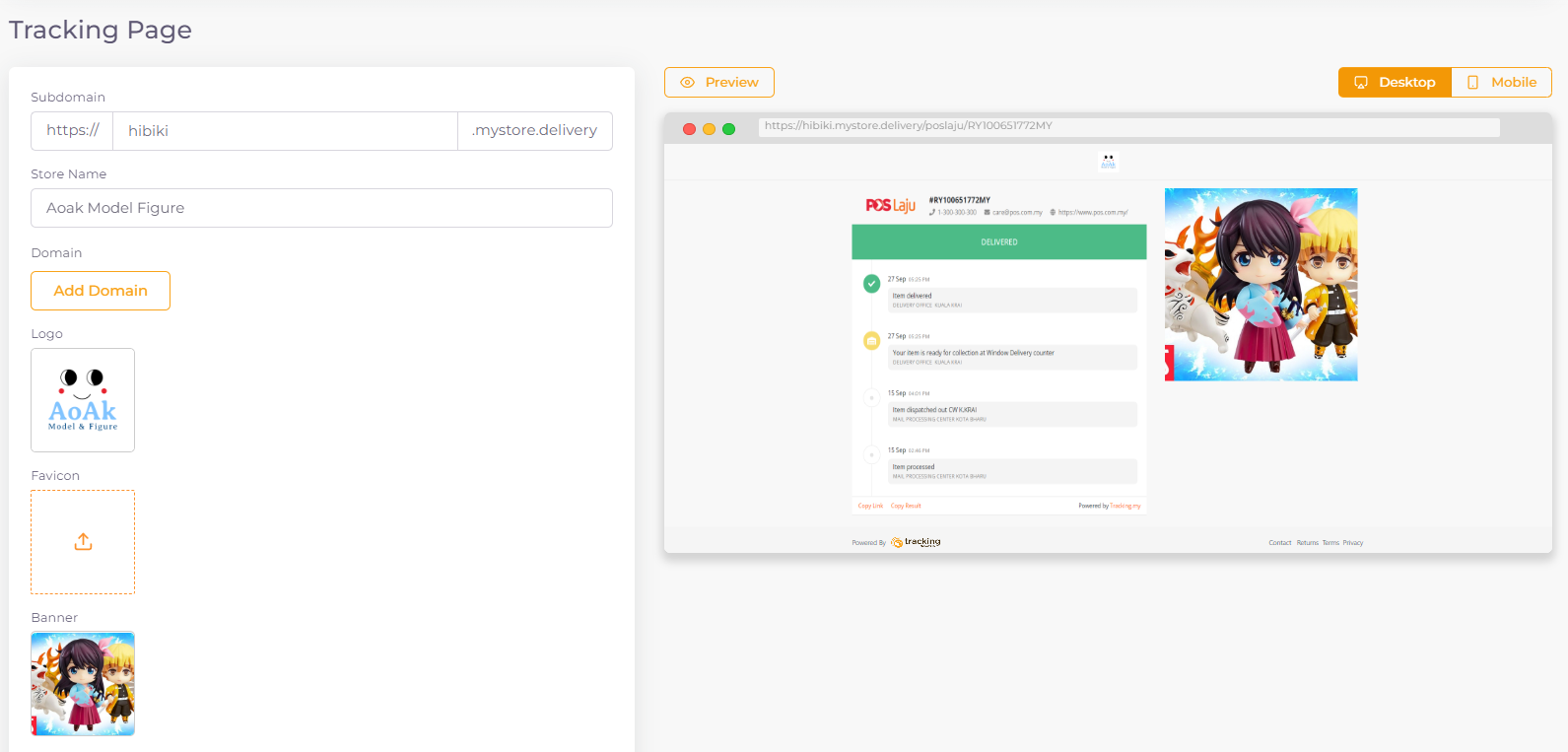The image size is (1568, 752).
Task: Click the Item dispatched timeline dot icon
Action: (871, 398)
